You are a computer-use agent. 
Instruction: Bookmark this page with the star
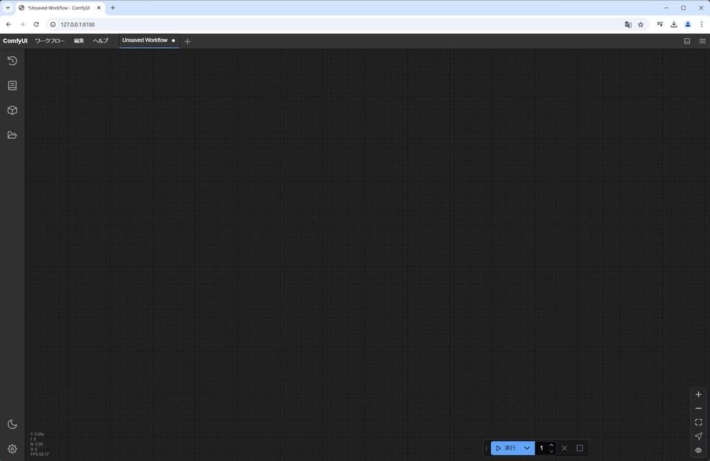pyautogui.click(x=641, y=24)
